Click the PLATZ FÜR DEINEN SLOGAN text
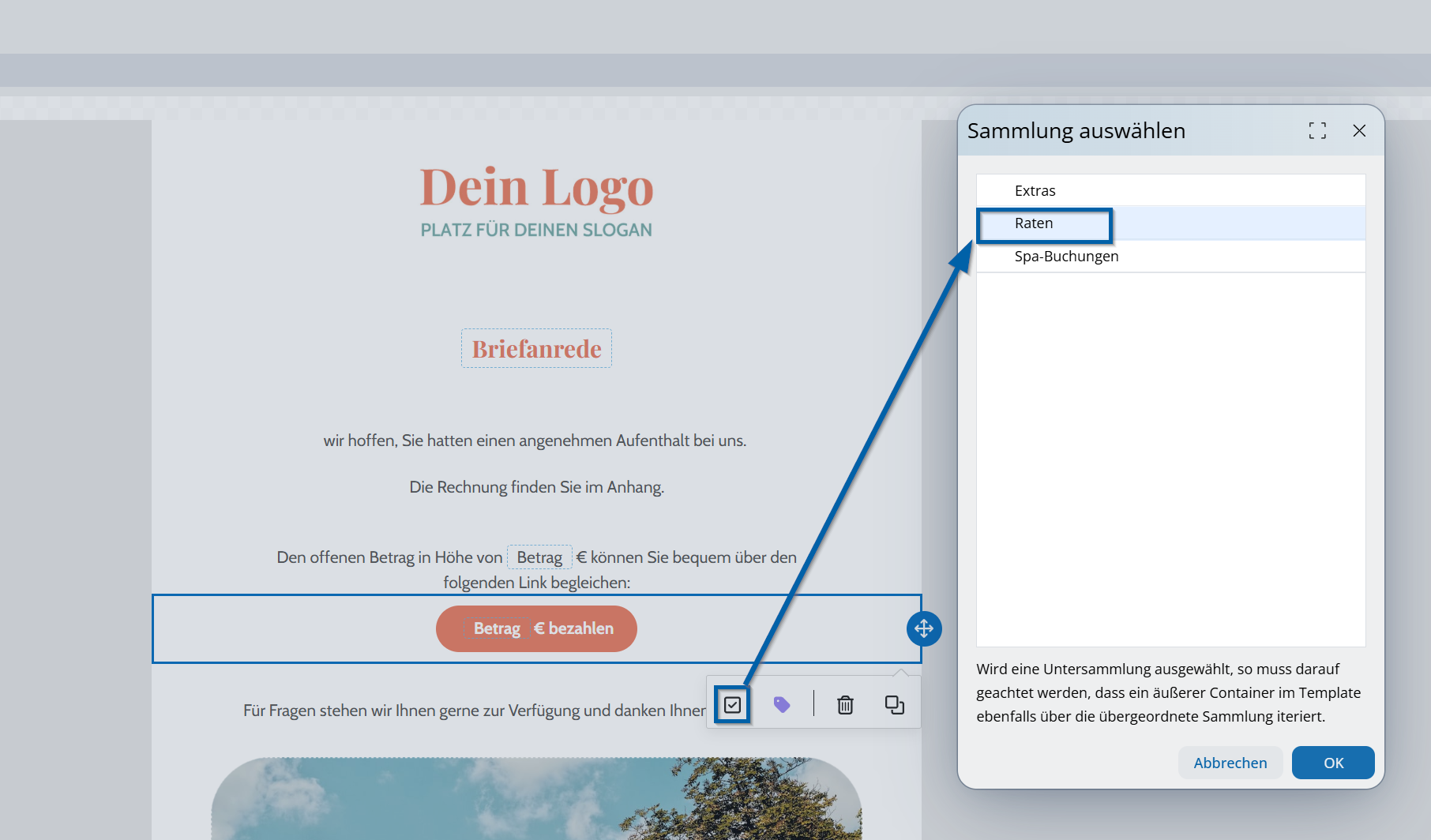This screenshot has height=840, width=1431. pyautogui.click(x=536, y=231)
